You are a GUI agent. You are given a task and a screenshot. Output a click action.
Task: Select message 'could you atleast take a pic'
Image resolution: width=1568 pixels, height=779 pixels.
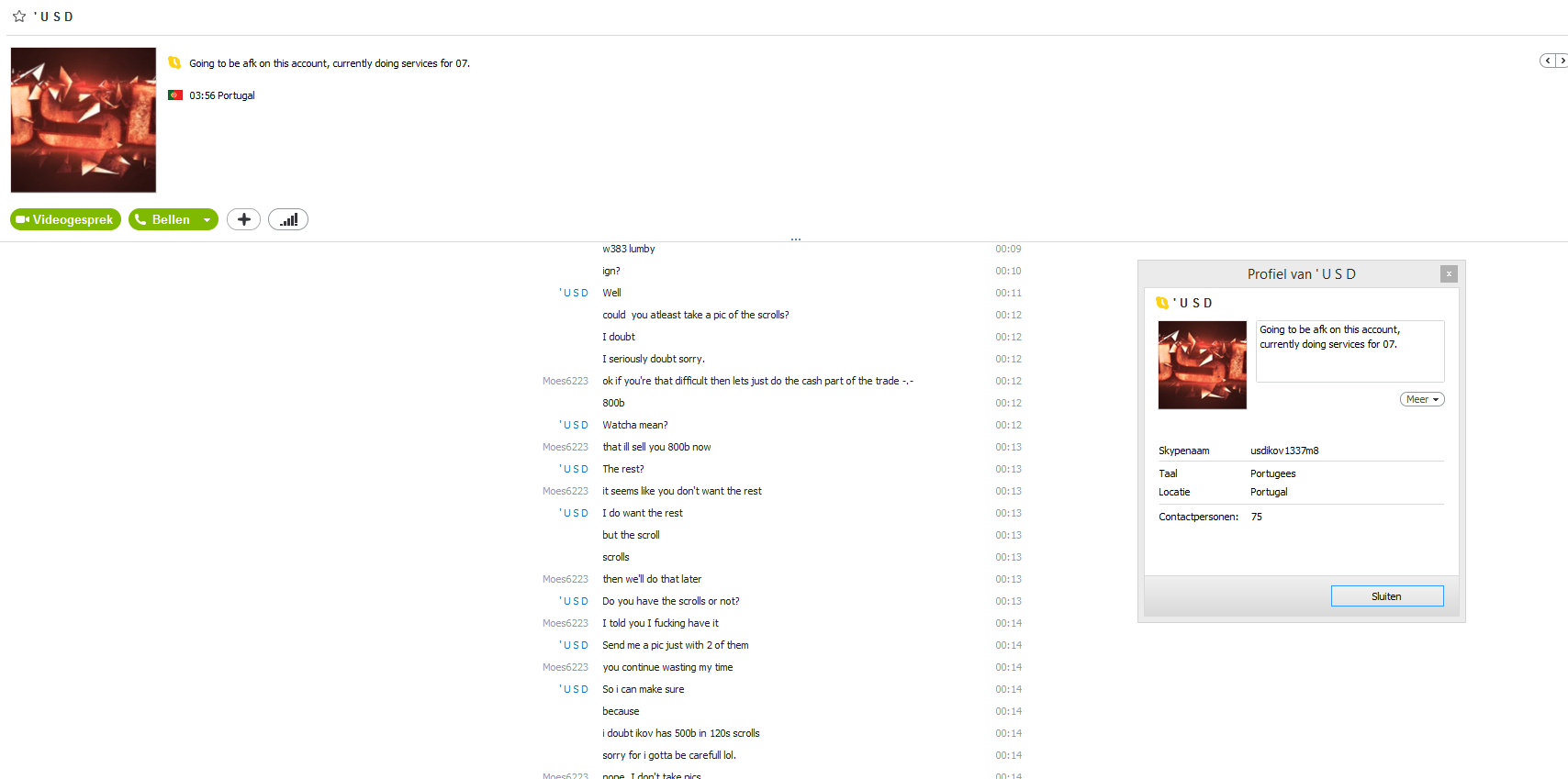(696, 315)
